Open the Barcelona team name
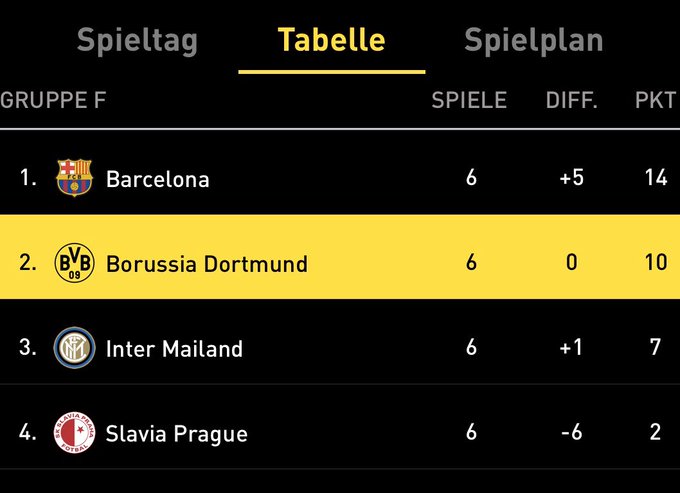This screenshot has height=493, width=680. [x=158, y=179]
